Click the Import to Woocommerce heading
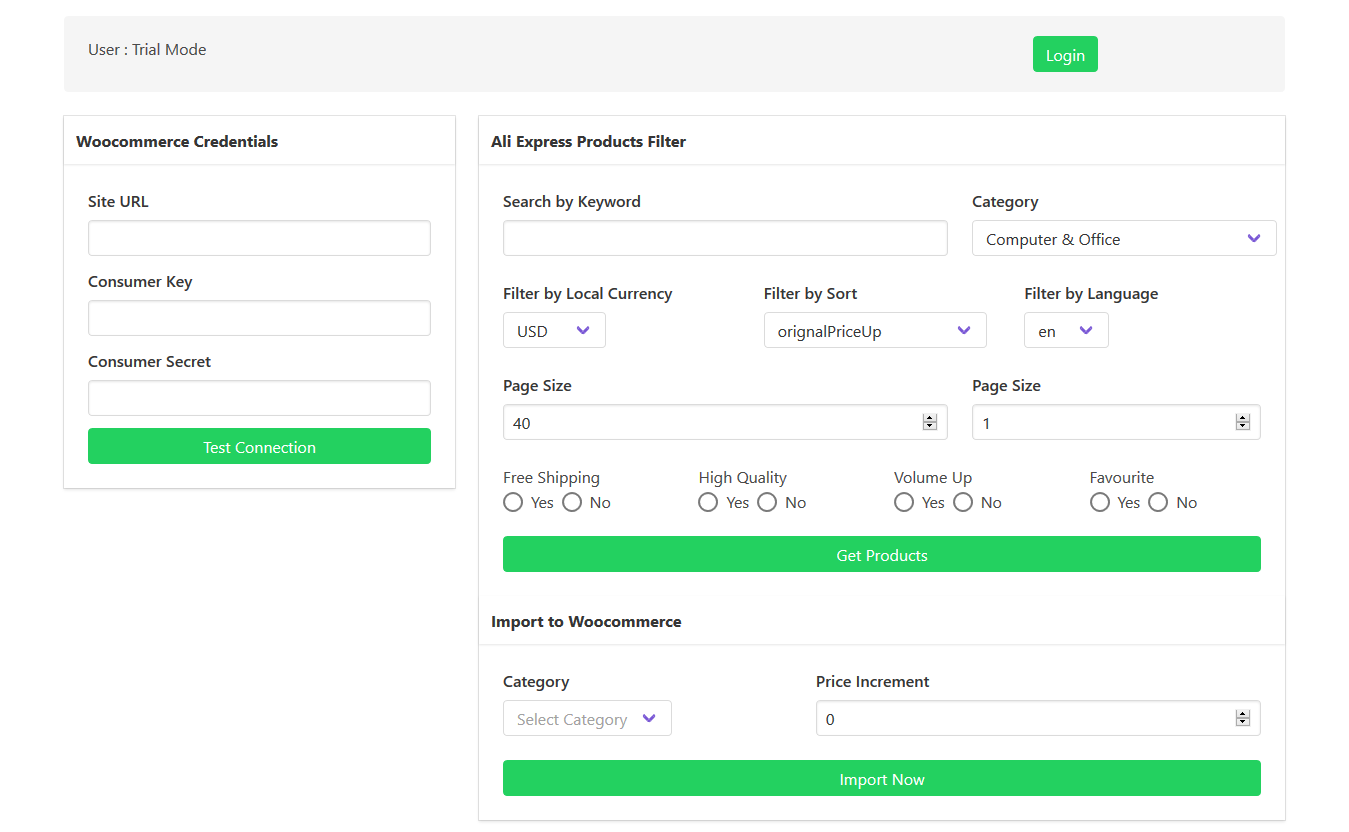This screenshot has width=1349, height=832. (x=586, y=621)
